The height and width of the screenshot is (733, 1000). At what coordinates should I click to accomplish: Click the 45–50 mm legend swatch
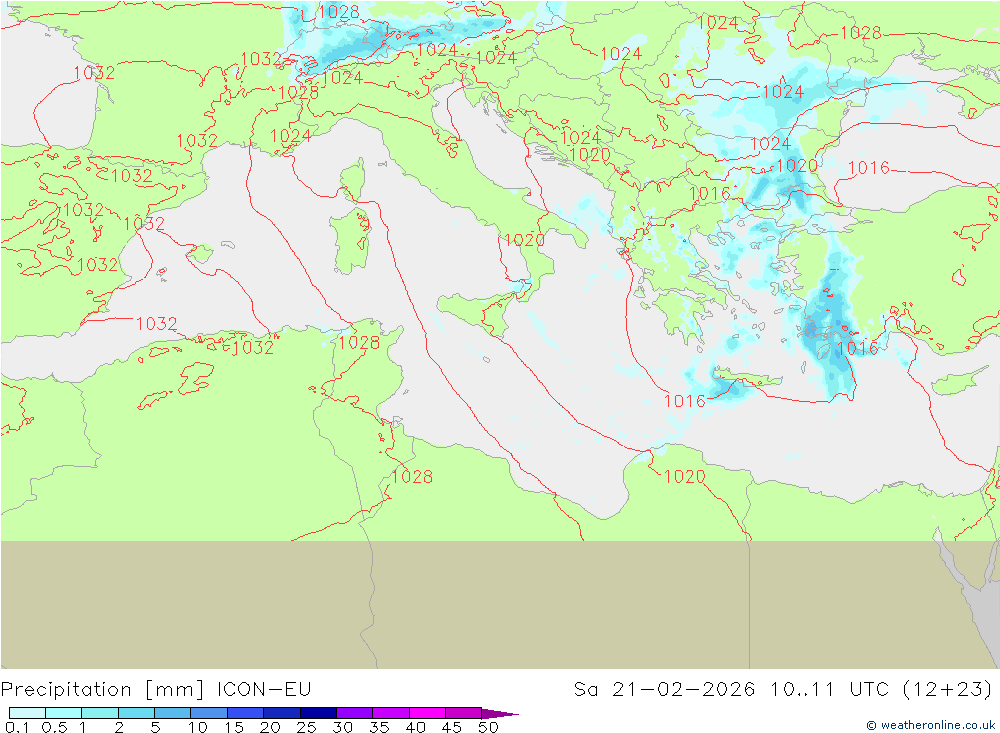(463, 713)
